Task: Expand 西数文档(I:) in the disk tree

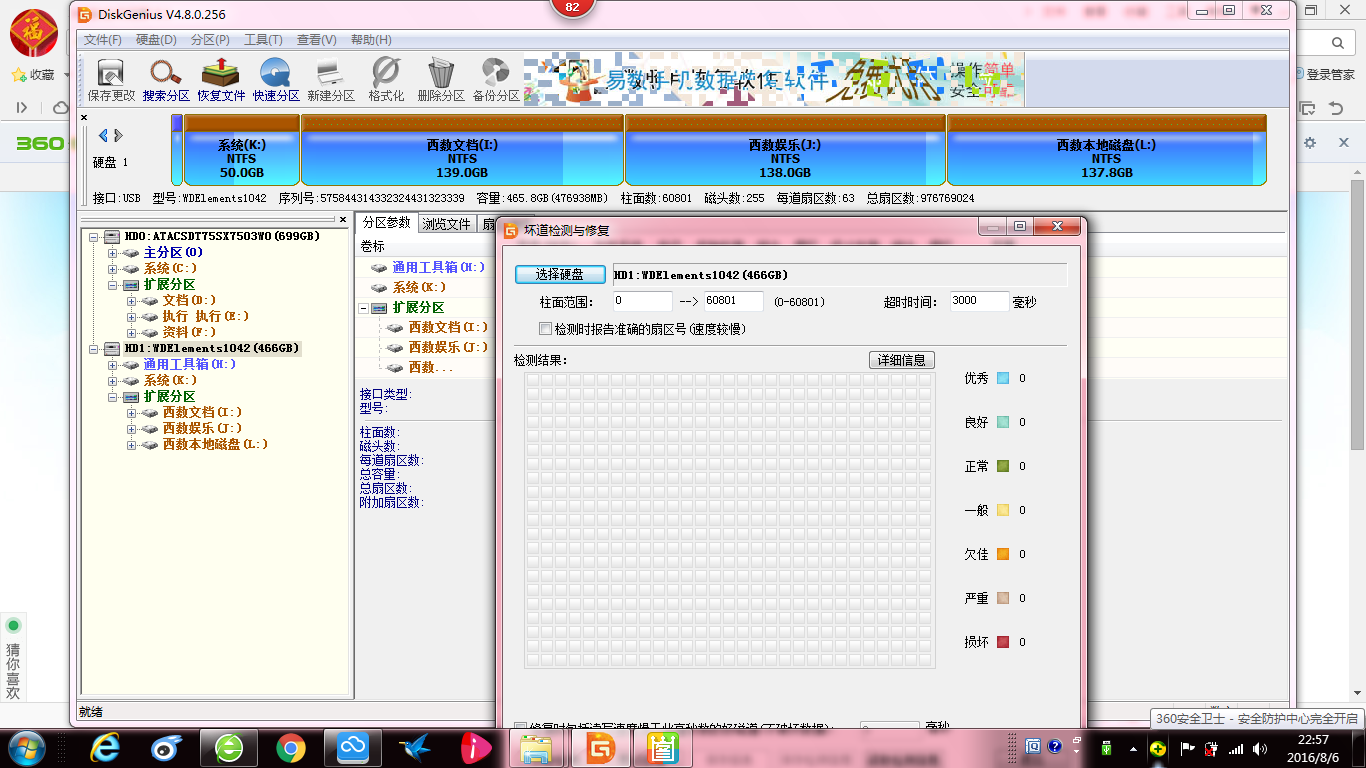Action: [132, 413]
